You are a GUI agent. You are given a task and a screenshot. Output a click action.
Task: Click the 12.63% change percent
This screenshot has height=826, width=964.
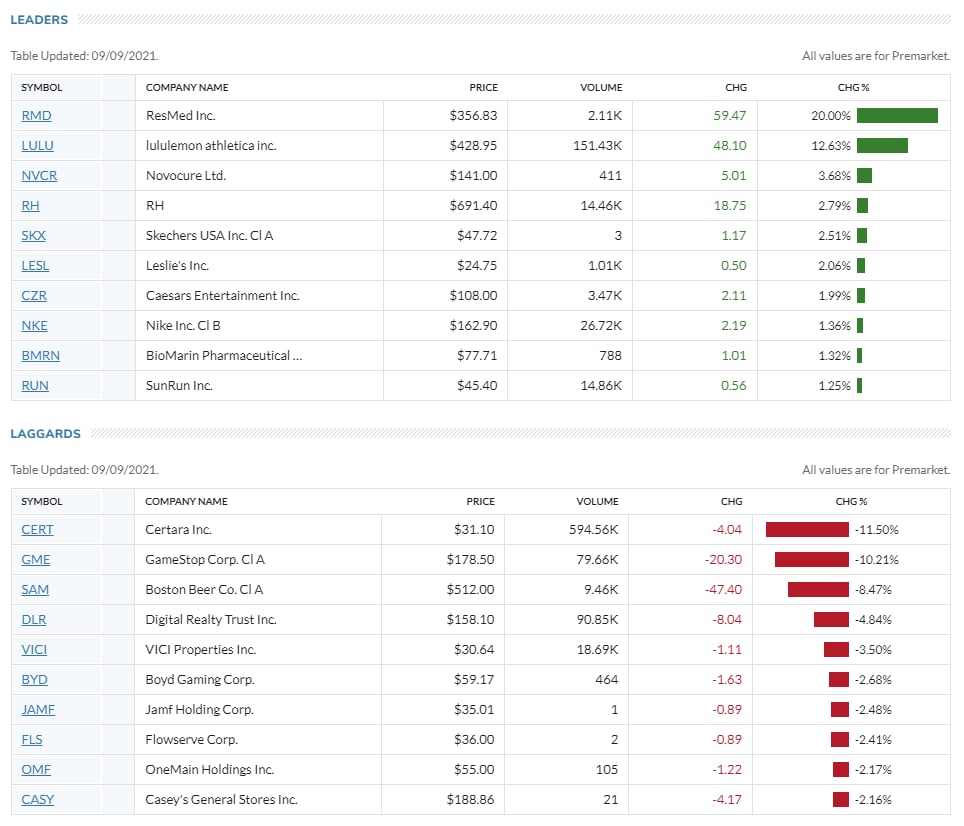[x=831, y=146]
